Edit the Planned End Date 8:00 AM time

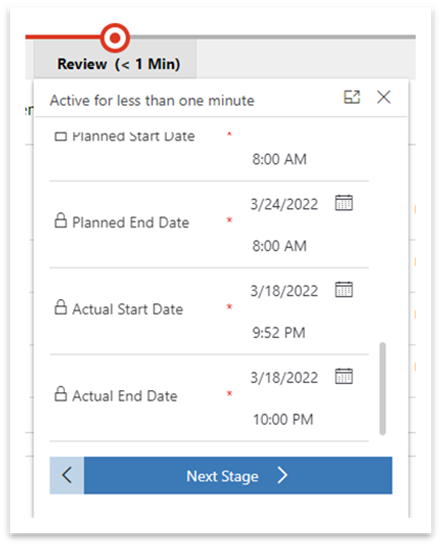[x=279, y=246]
